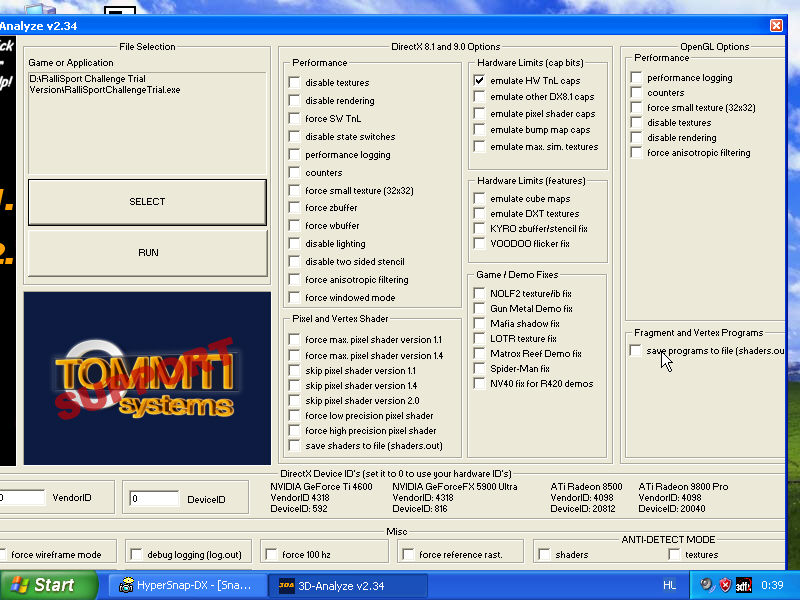Enable force max. pixel shader version 1.1

(x=294, y=339)
